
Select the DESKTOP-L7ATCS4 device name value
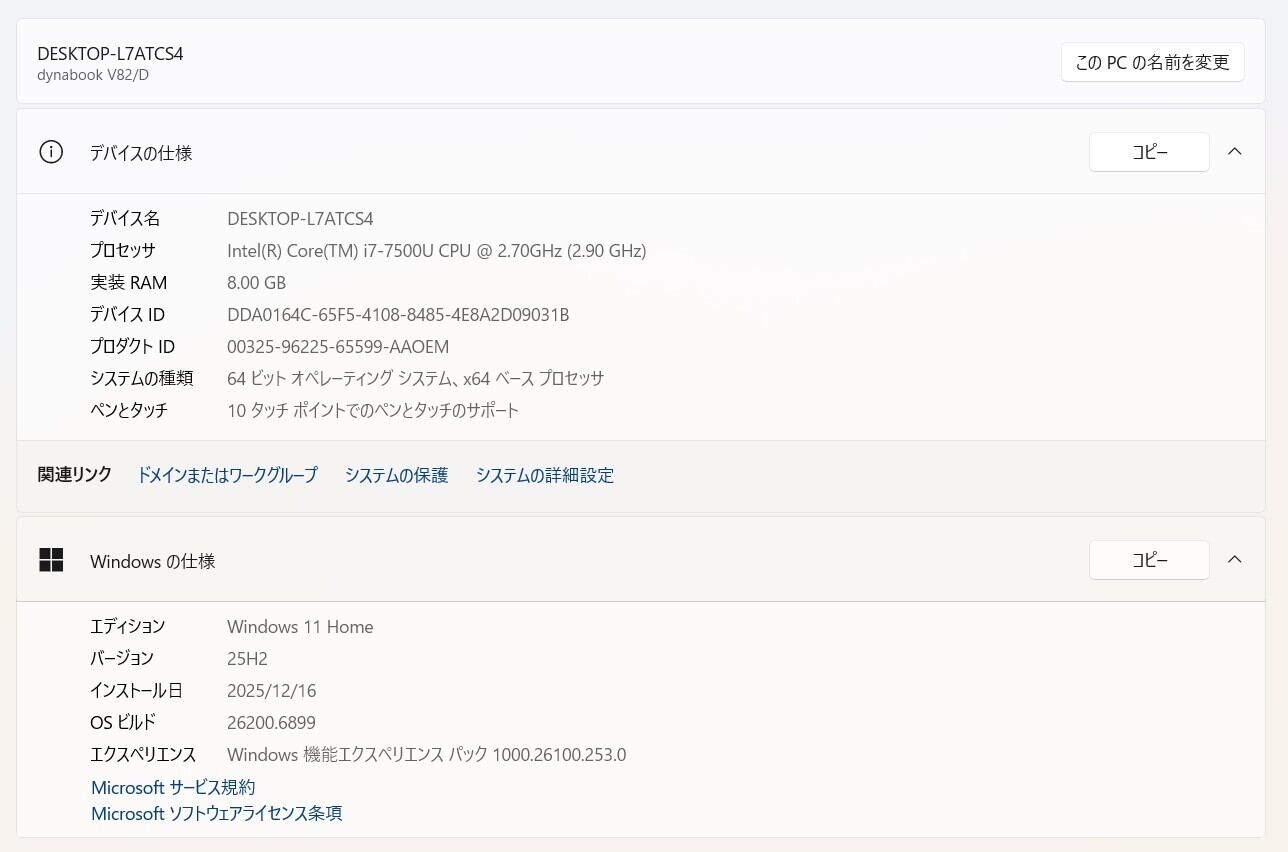pyautogui.click(x=300, y=218)
